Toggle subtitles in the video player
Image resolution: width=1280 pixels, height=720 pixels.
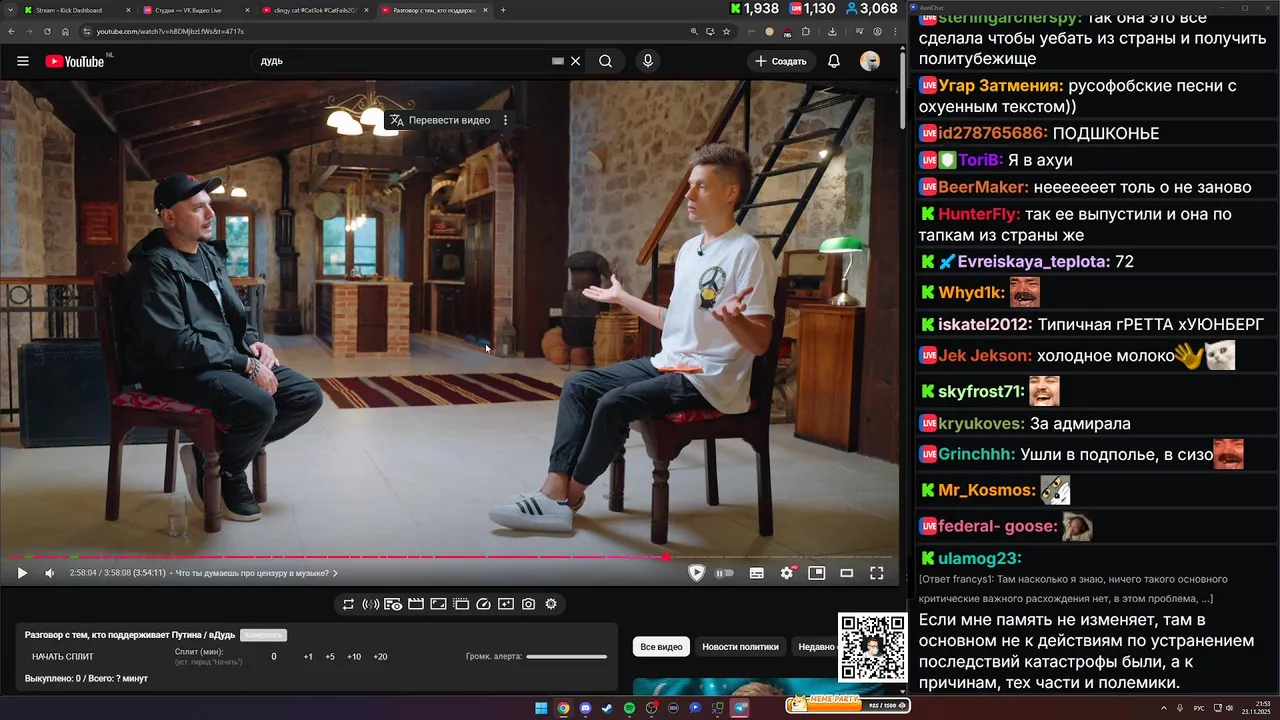[757, 573]
